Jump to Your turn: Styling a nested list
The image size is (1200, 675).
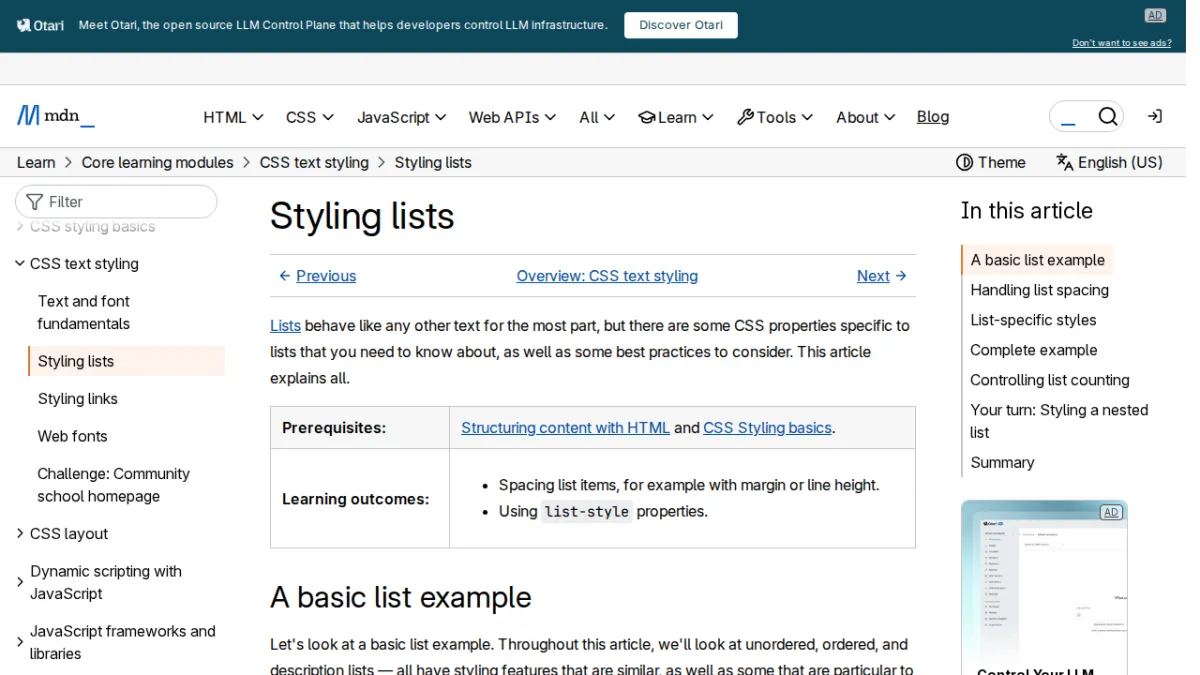[x=1059, y=421]
